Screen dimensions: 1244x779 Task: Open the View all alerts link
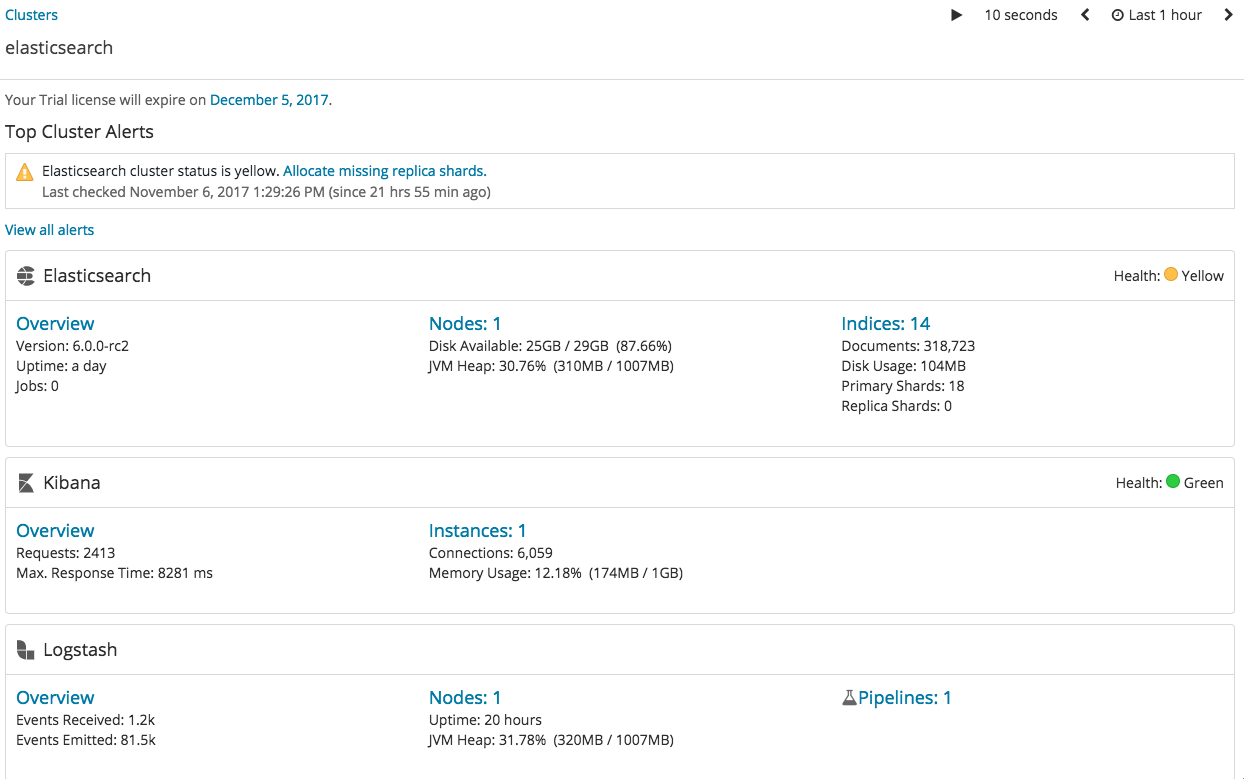coord(49,230)
